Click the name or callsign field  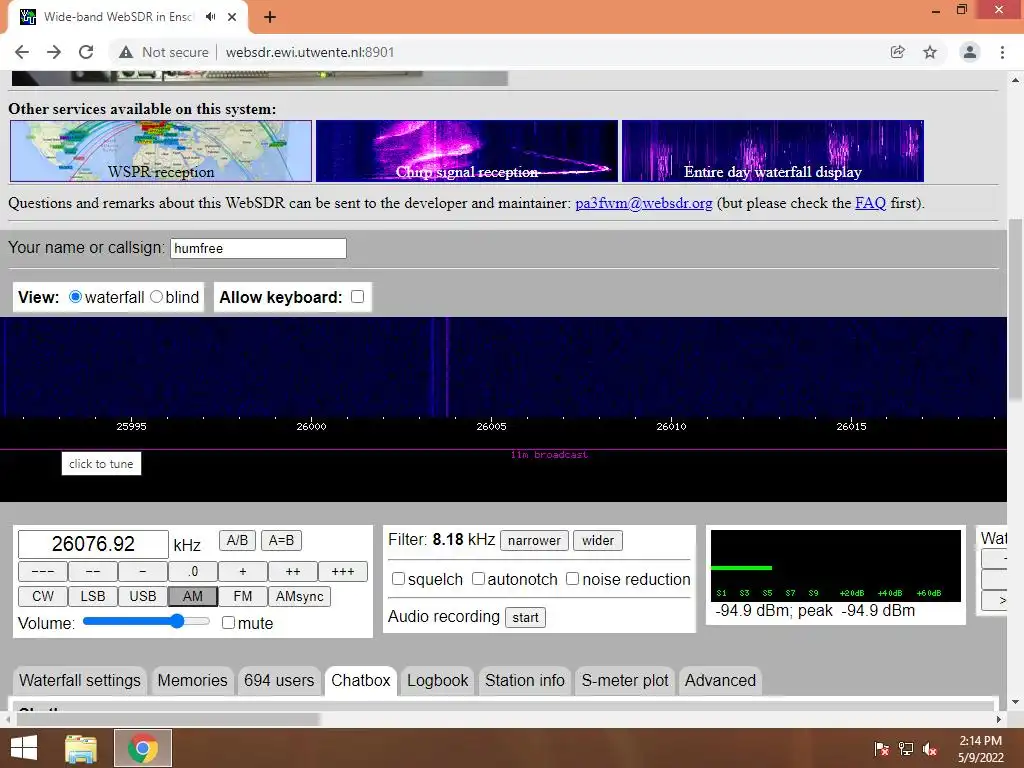tap(258, 248)
